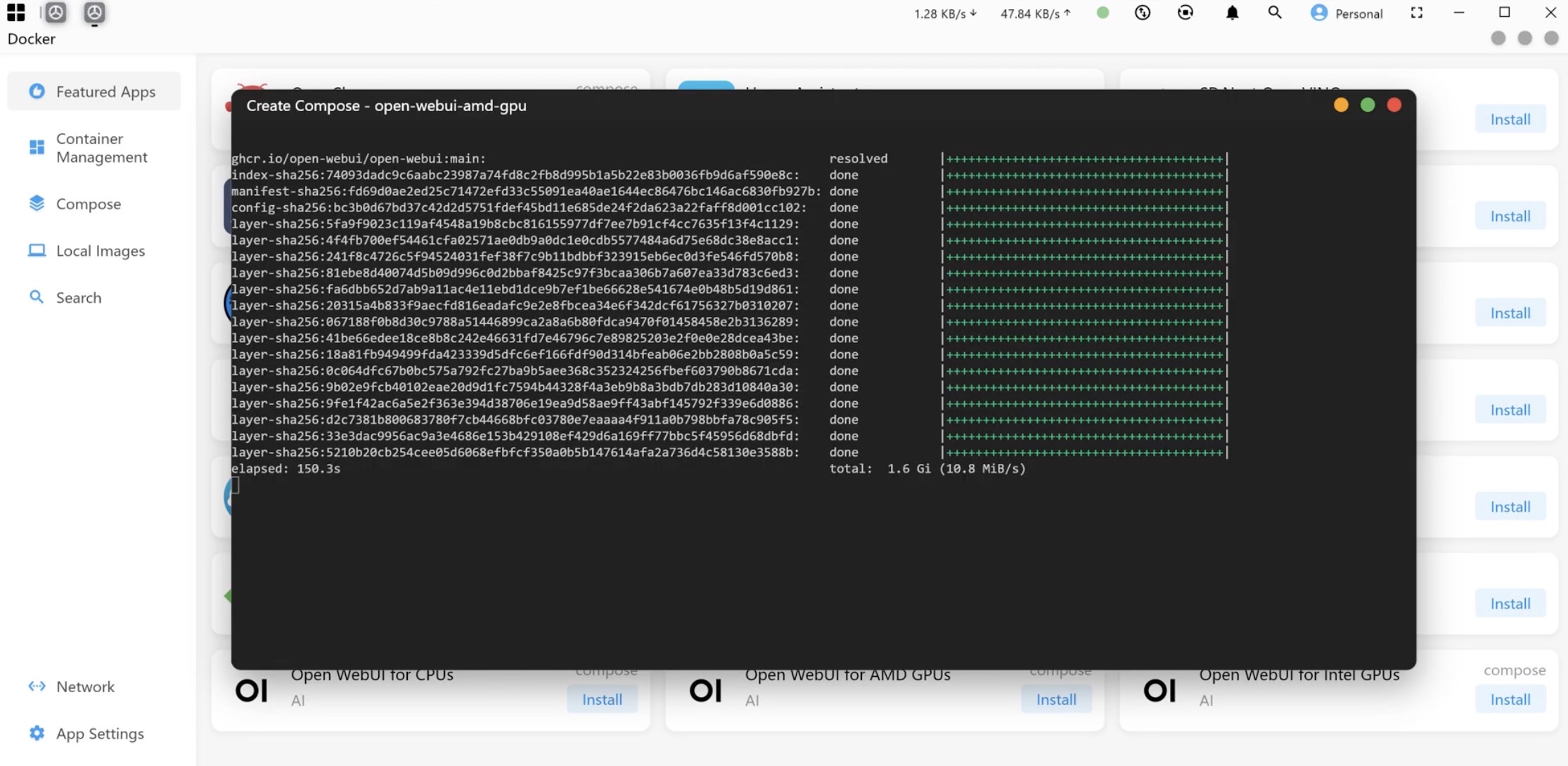
Task: Click the terminal cursor below the elapsed line
Action: click(235, 485)
